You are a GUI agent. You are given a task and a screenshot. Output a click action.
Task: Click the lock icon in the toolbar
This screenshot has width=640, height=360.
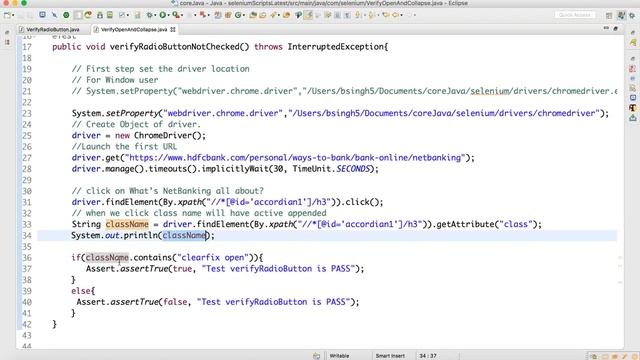[100, 15]
